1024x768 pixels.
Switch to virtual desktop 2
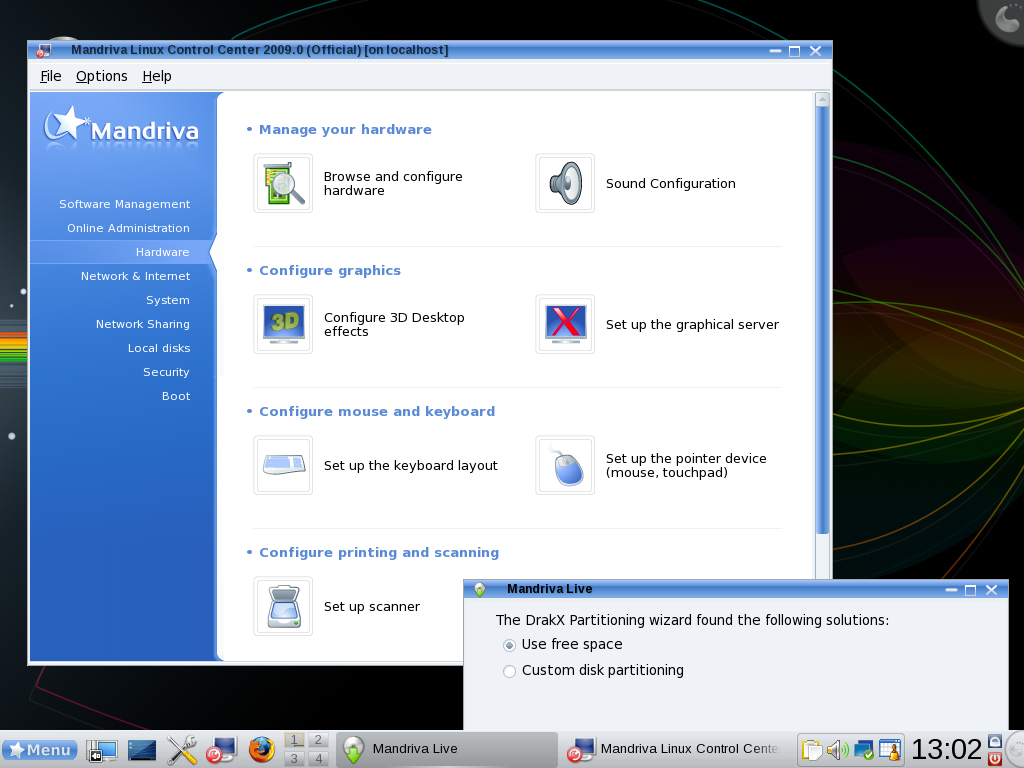click(318, 740)
